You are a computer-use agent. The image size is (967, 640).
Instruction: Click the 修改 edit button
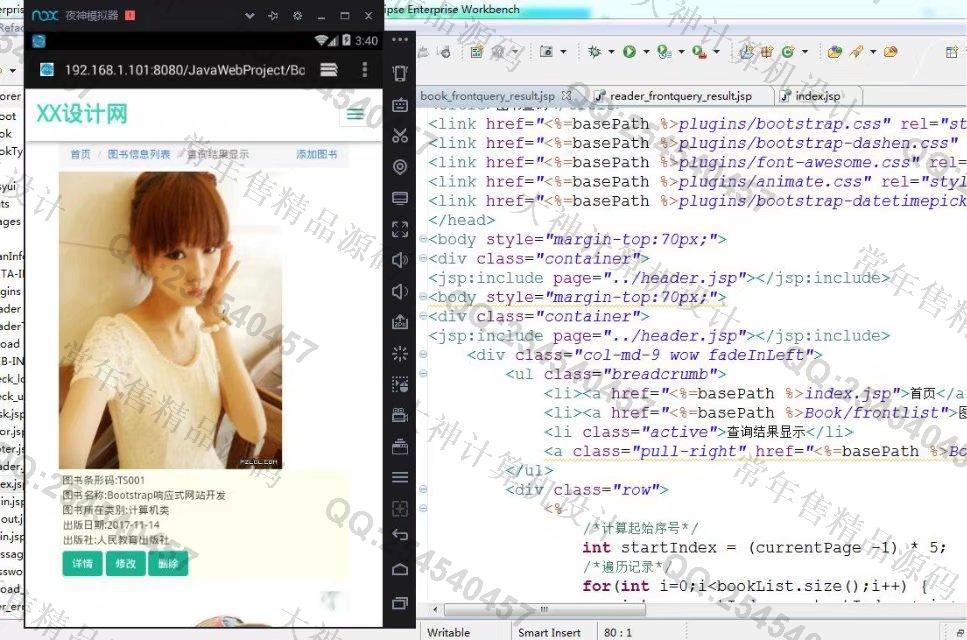[125, 564]
